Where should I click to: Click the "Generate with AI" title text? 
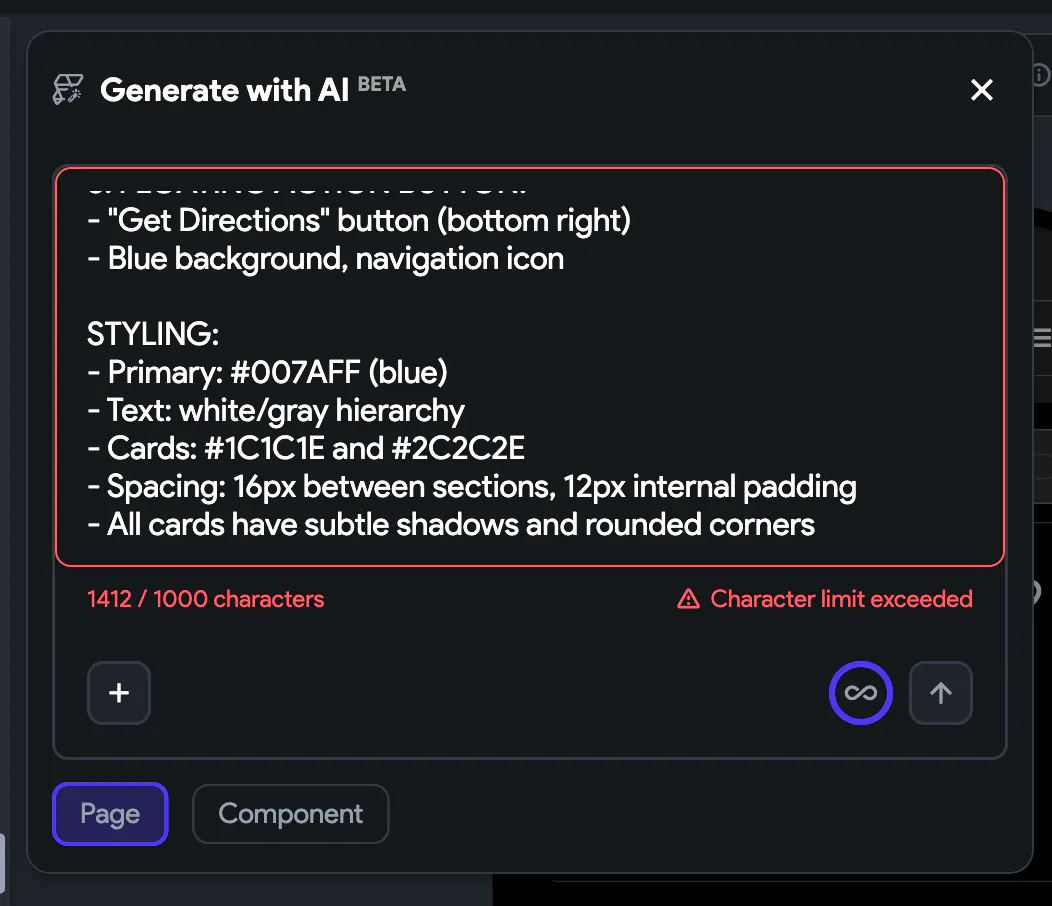[225, 90]
